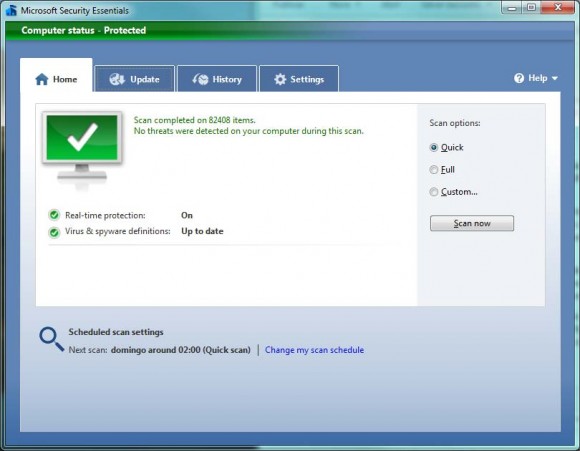Click the green monitor checkmark status icon
The width and height of the screenshot is (580, 451).
click(x=82, y=149)
